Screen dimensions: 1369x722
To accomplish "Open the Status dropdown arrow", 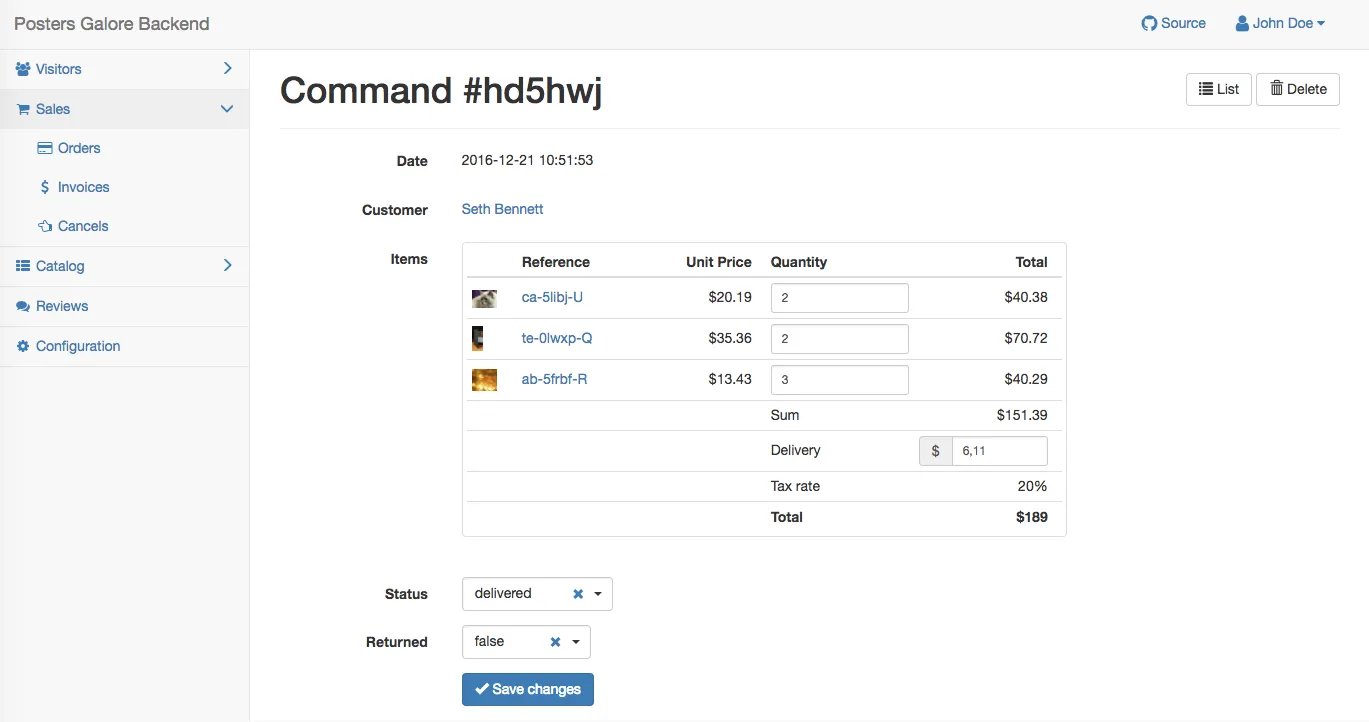I will pyautogui.click(x=598, y=594).
